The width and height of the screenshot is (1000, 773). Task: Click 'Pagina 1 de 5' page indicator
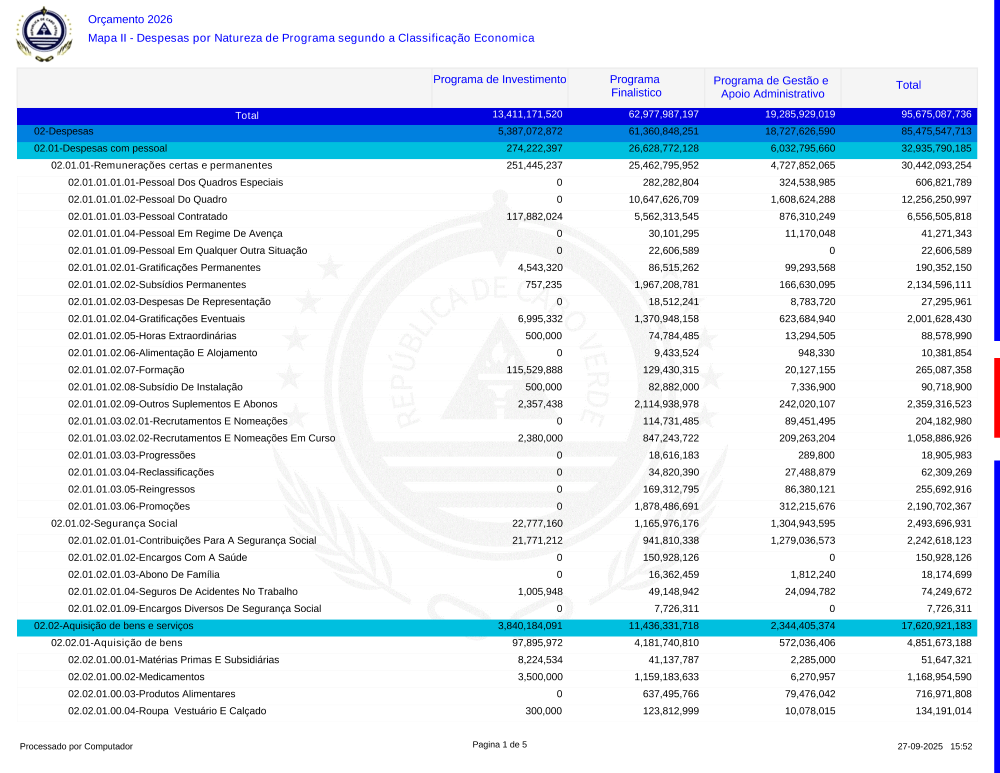point(499,744)
